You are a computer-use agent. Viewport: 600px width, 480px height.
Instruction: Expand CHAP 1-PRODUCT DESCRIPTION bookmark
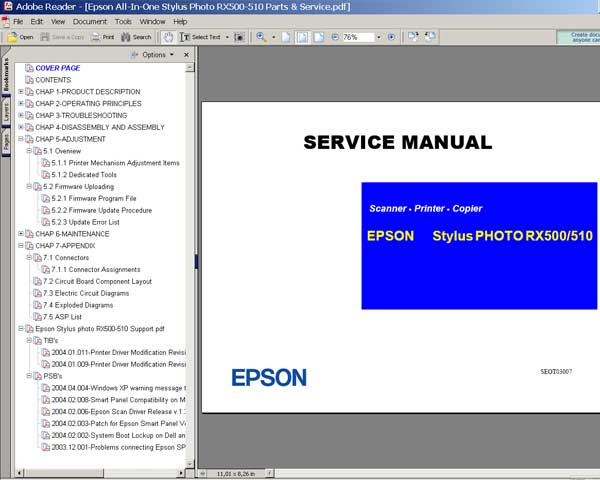click(21, 91)
